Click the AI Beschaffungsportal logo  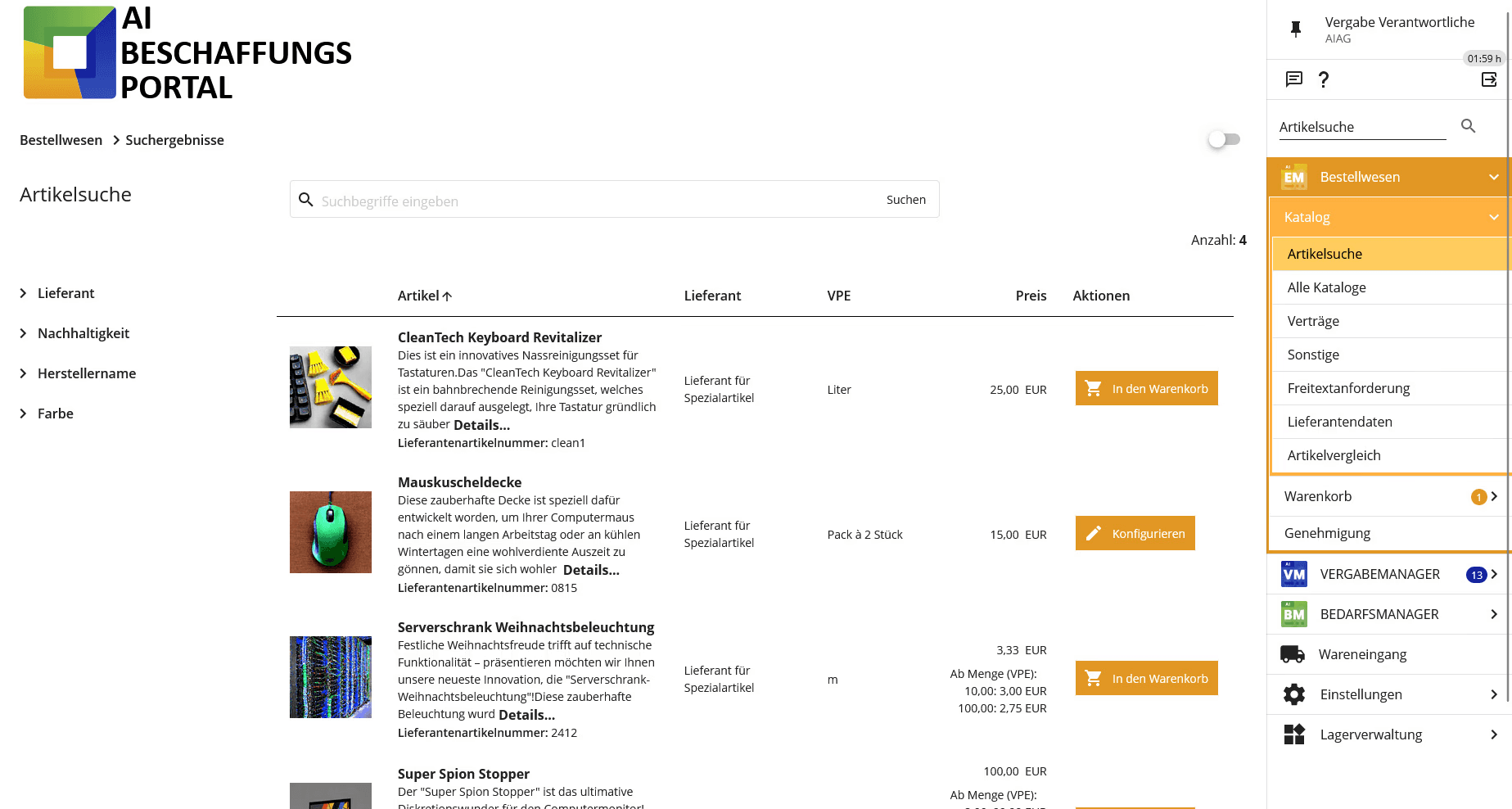[187, 53]
